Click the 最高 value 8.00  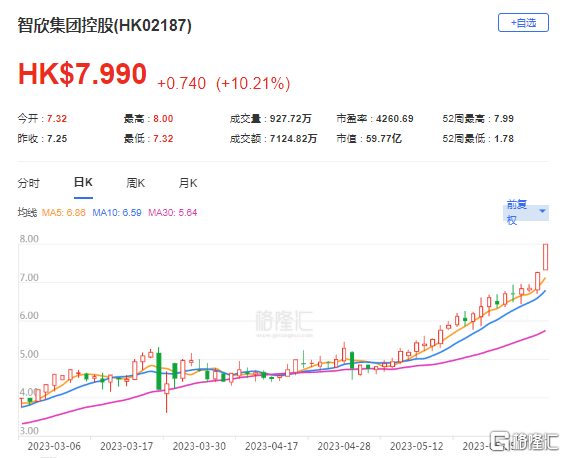pos(163,119)
